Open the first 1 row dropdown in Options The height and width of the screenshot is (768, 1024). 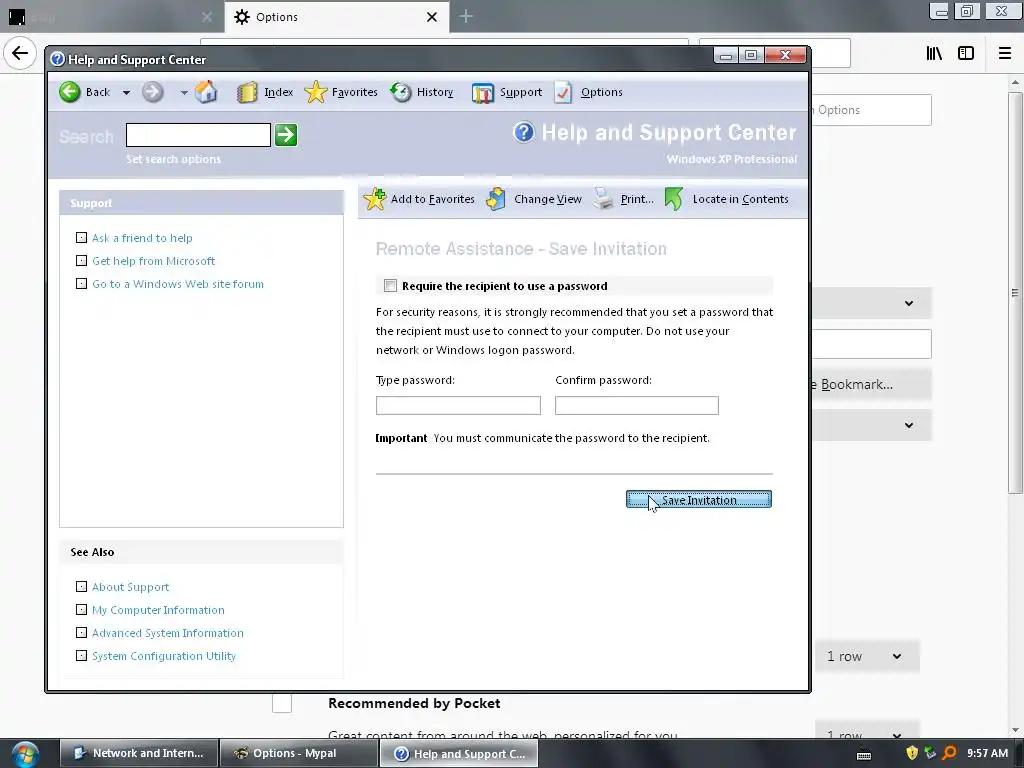(867, 656)
